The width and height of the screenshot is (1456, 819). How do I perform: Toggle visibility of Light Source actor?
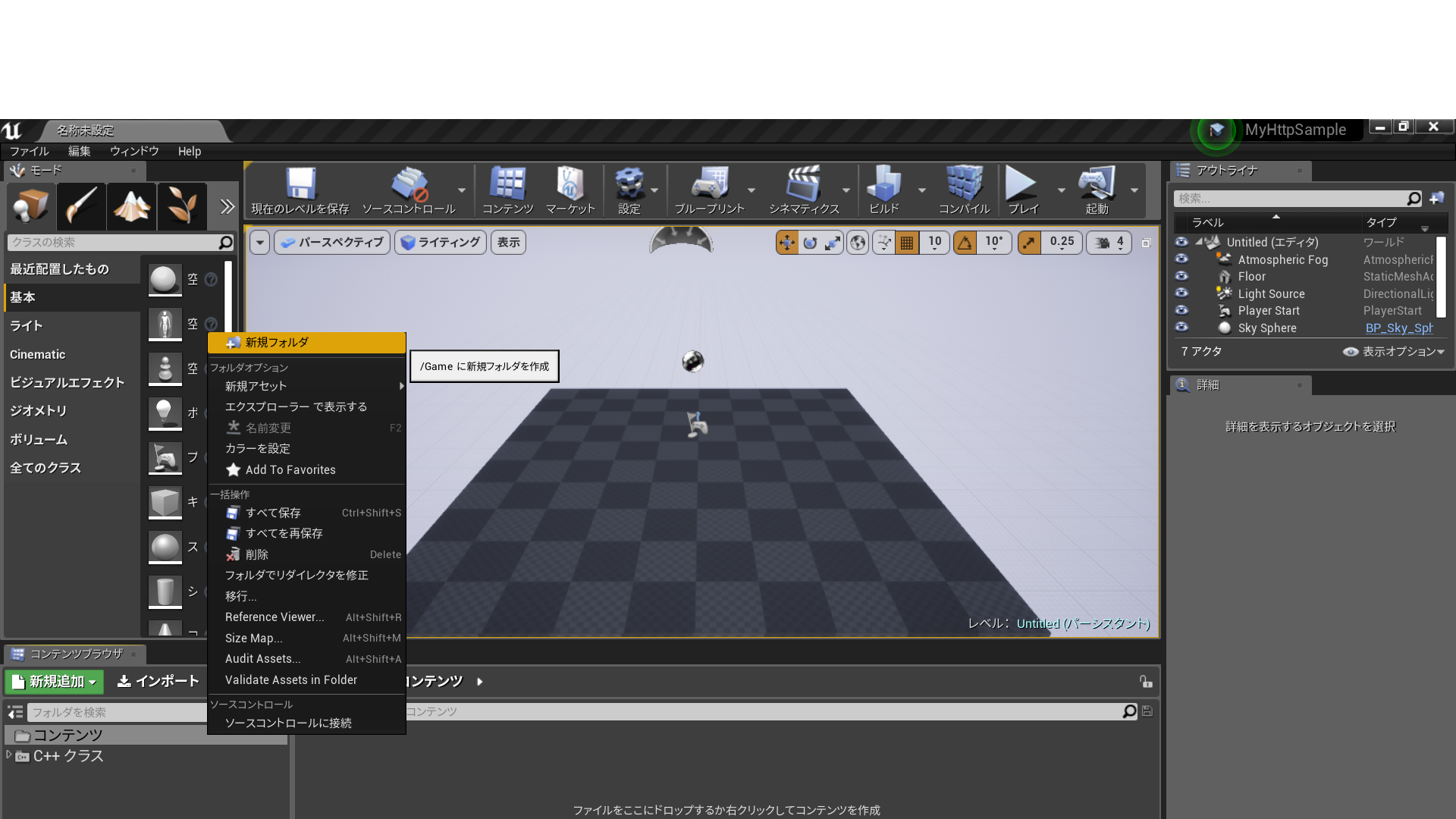click(x=1181, y=293)
